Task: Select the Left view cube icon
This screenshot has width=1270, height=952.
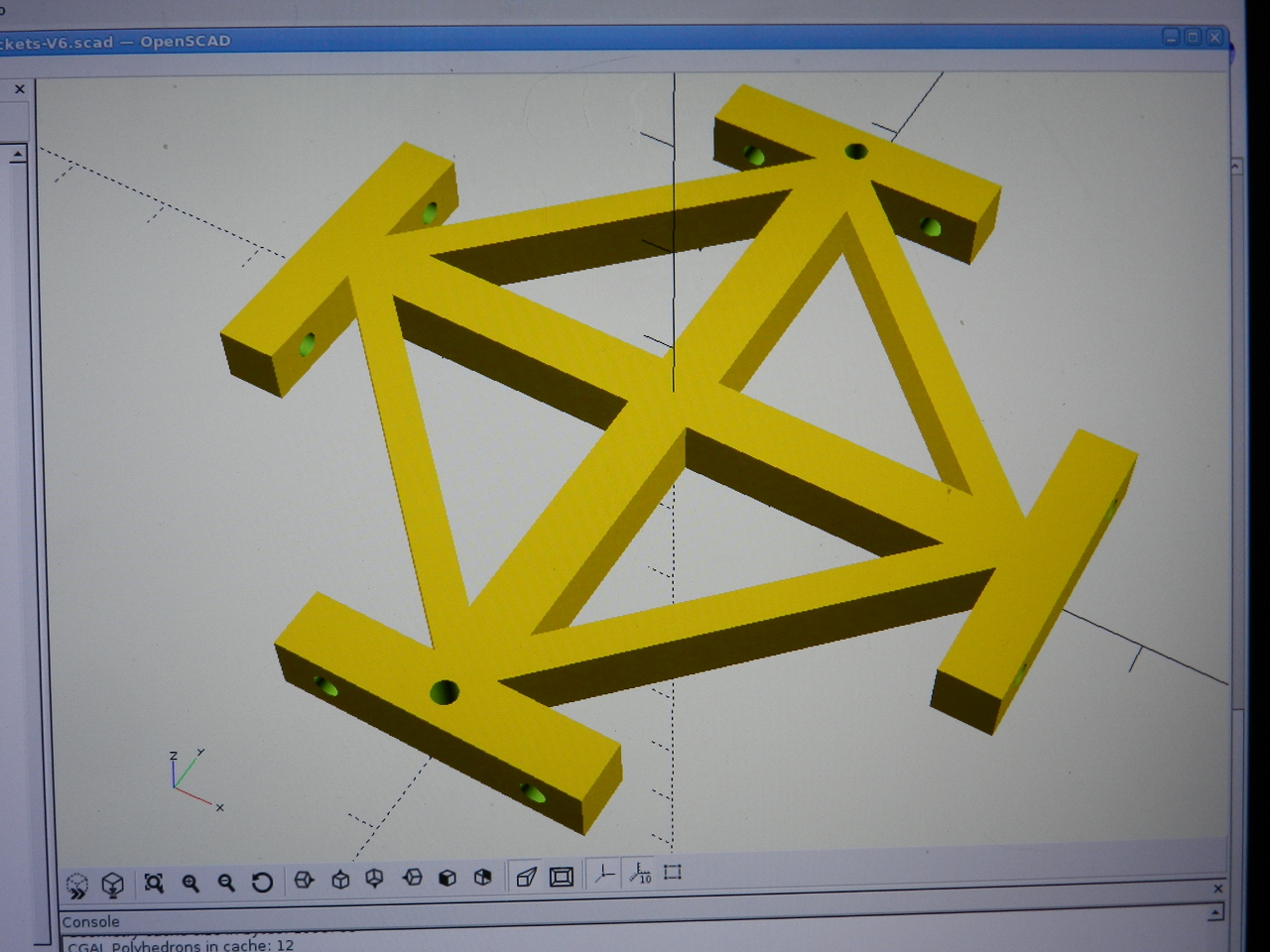Action: pos(412,878)
